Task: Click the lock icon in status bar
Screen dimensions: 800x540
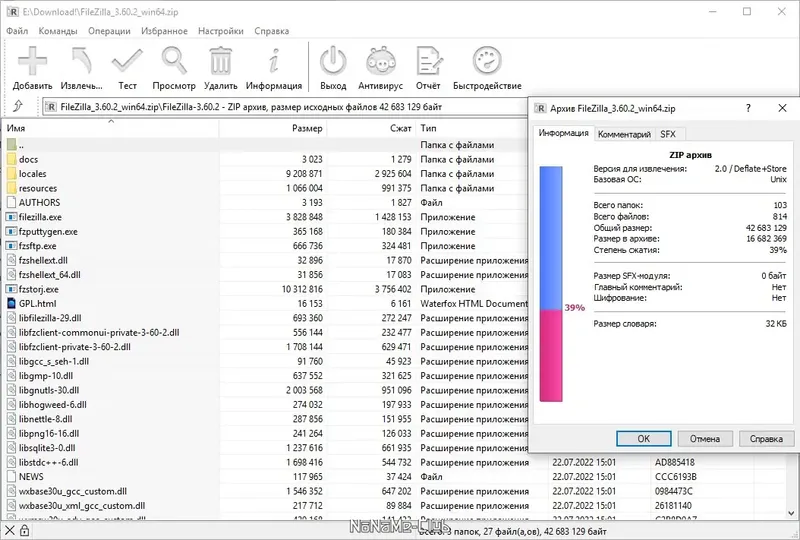Action: (x=24, y=531)
